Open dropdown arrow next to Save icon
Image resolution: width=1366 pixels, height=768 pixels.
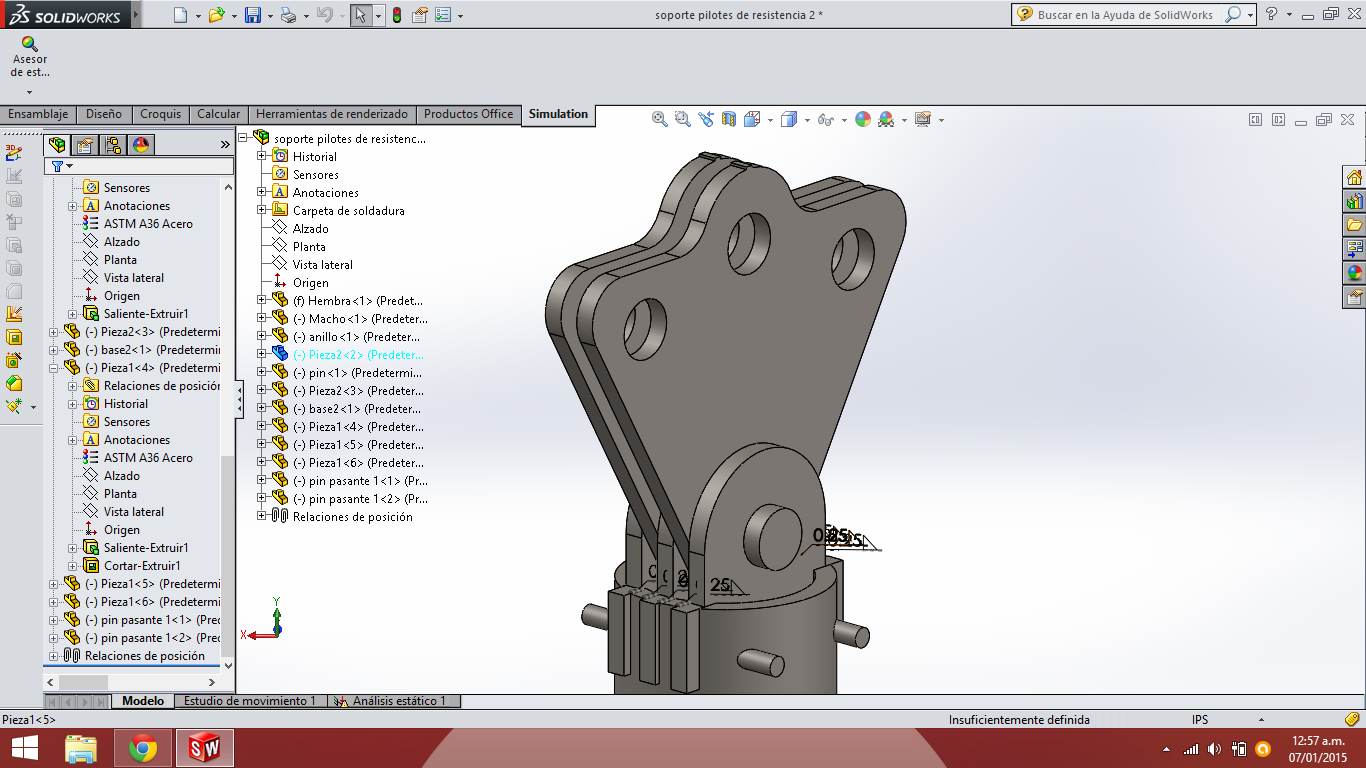click(270, 16)
